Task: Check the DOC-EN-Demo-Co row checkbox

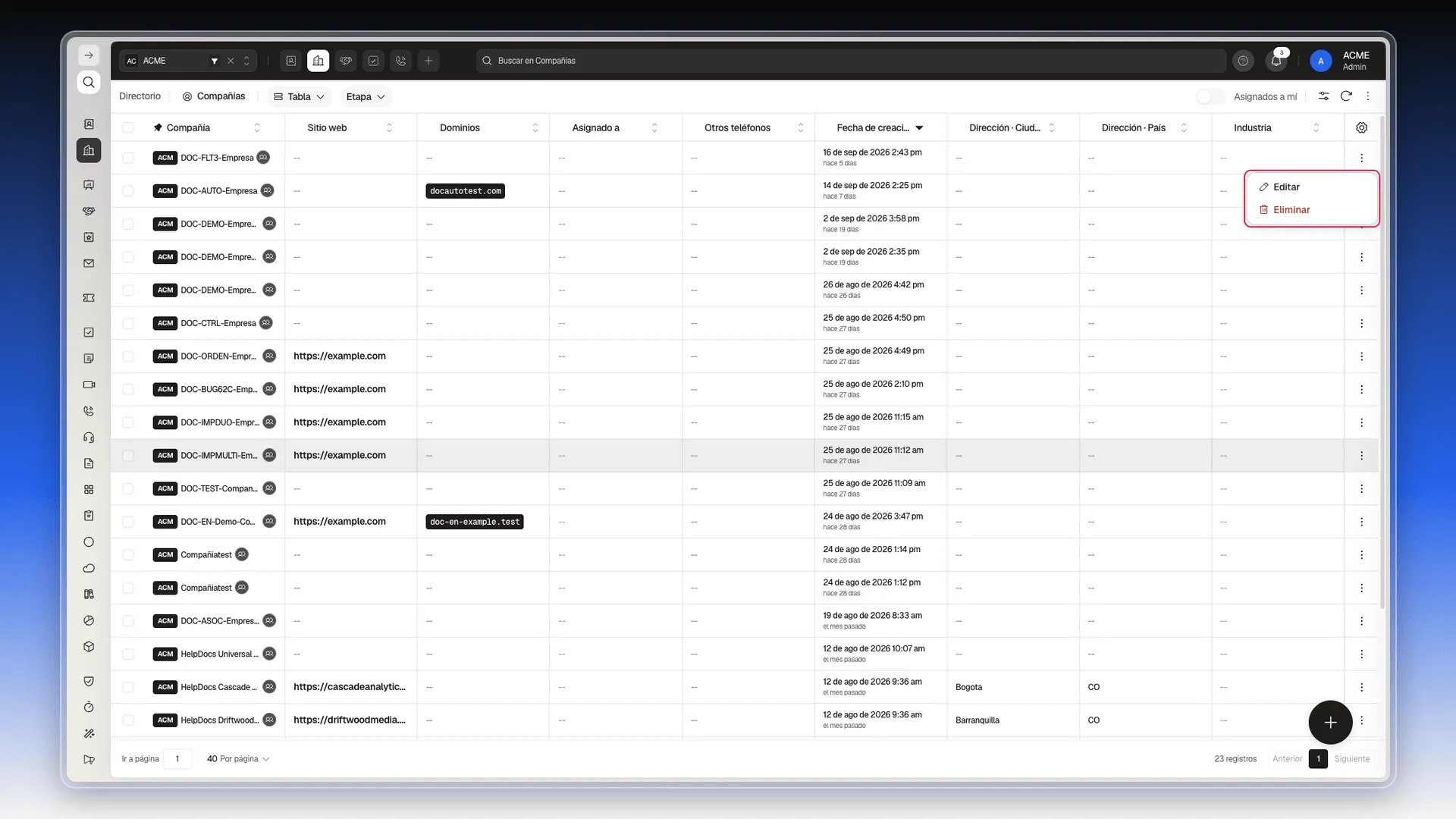Action: [x=128, y=522]
